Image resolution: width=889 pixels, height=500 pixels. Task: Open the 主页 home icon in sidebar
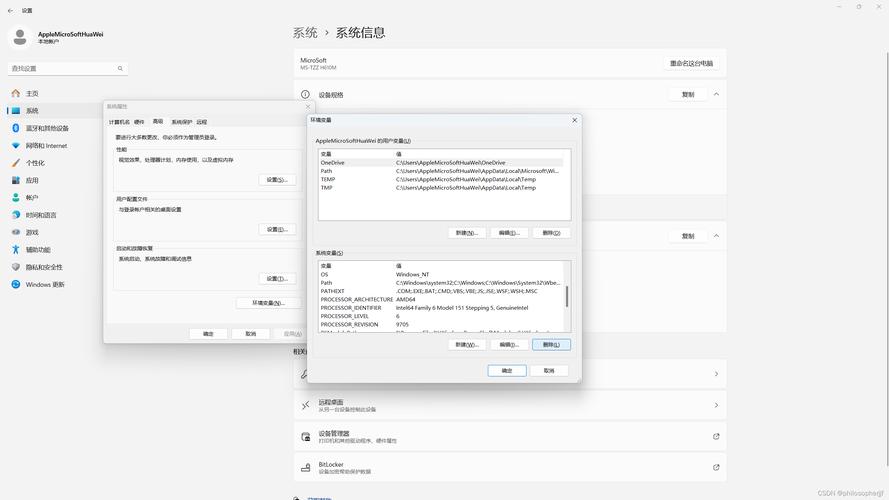16,94
